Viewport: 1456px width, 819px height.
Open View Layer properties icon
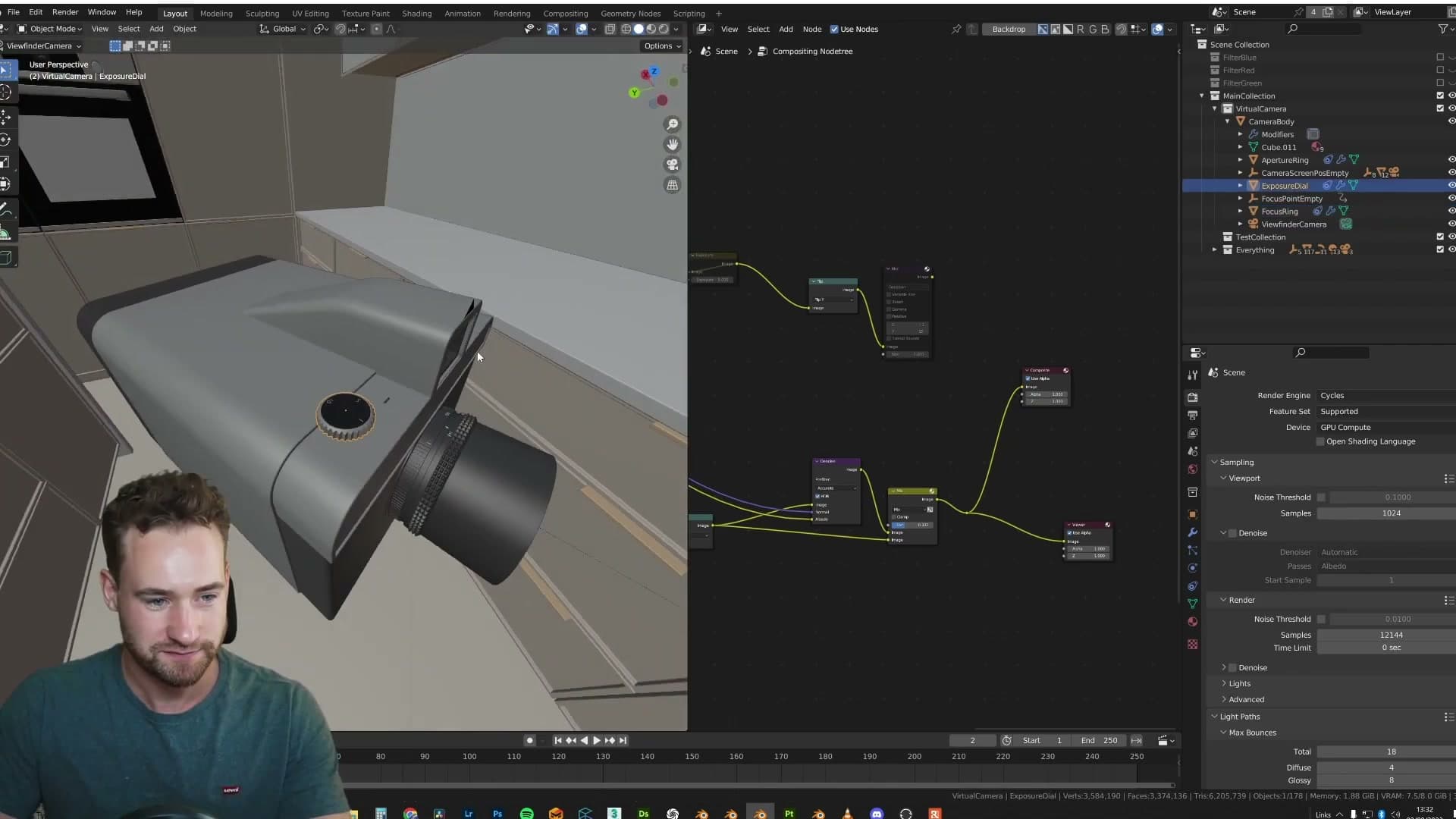1193,433
